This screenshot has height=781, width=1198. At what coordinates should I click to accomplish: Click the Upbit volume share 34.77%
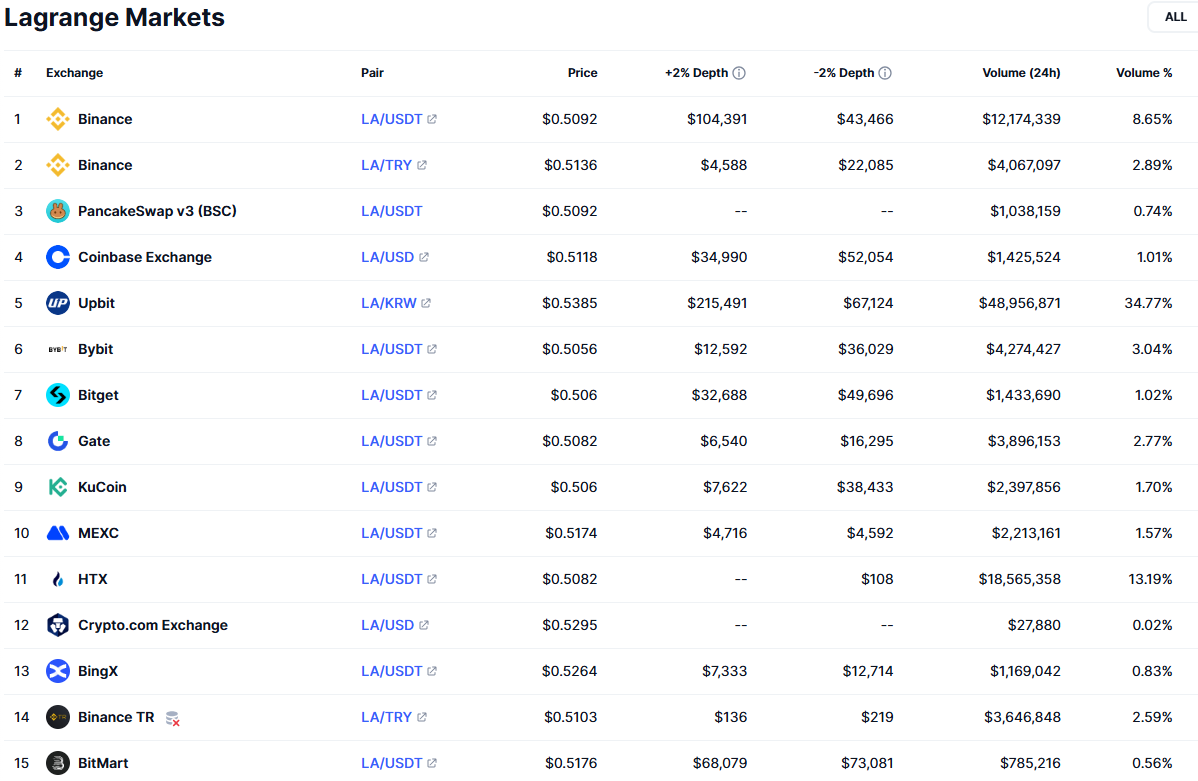[1148, 303]
